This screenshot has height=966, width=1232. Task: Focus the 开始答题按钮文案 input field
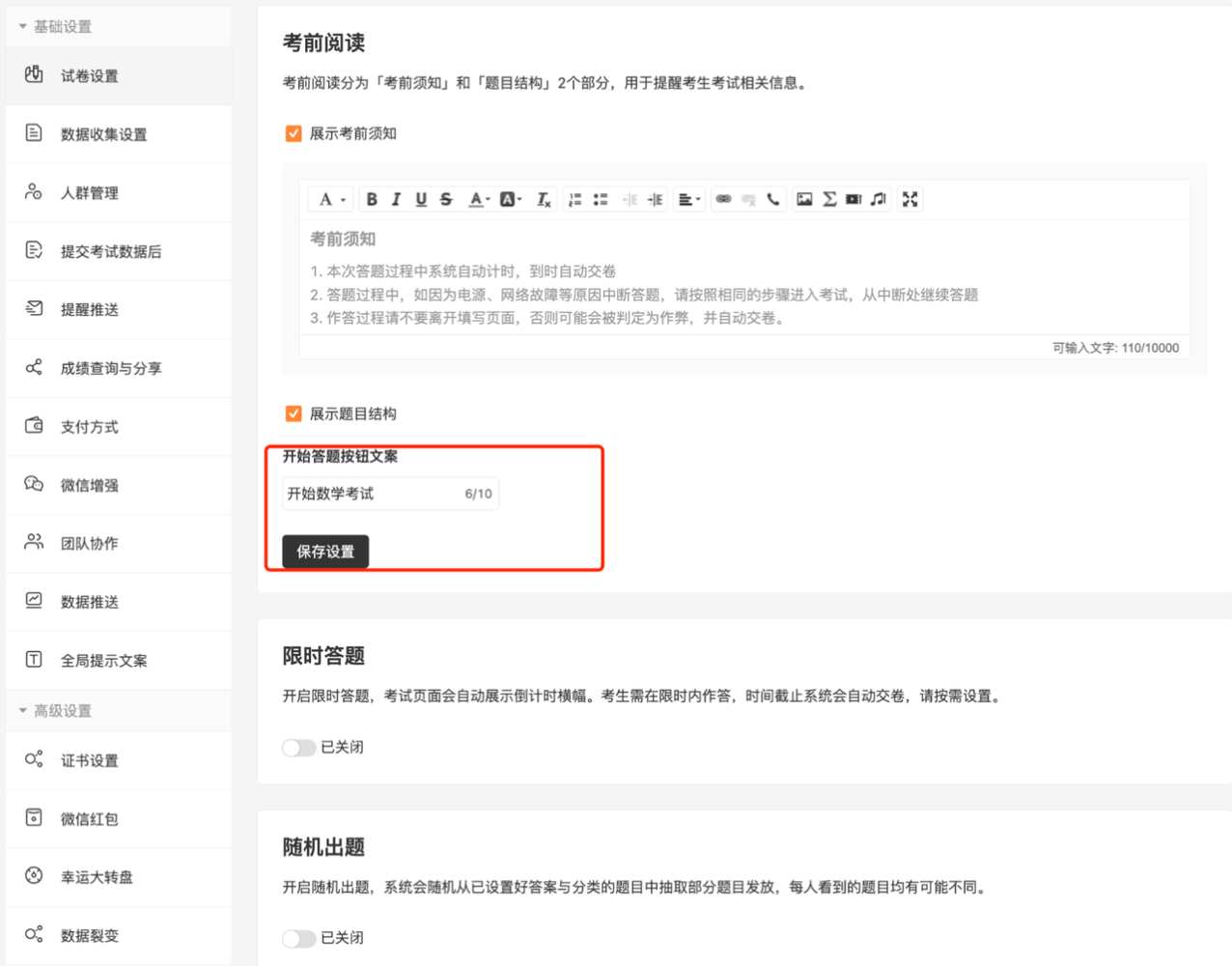pyautogui.click(x=390, y=494)
